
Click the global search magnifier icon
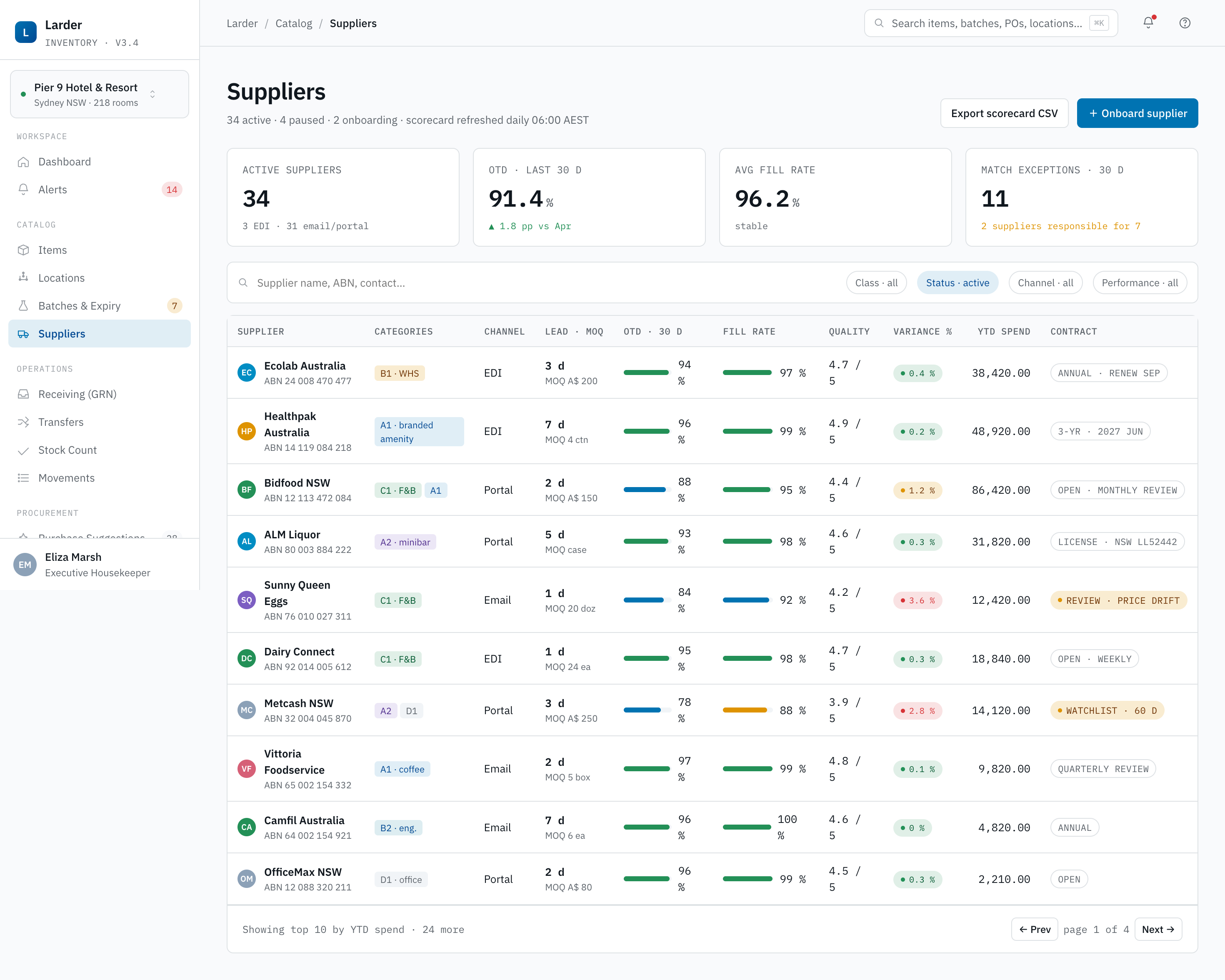pos(879,23)
